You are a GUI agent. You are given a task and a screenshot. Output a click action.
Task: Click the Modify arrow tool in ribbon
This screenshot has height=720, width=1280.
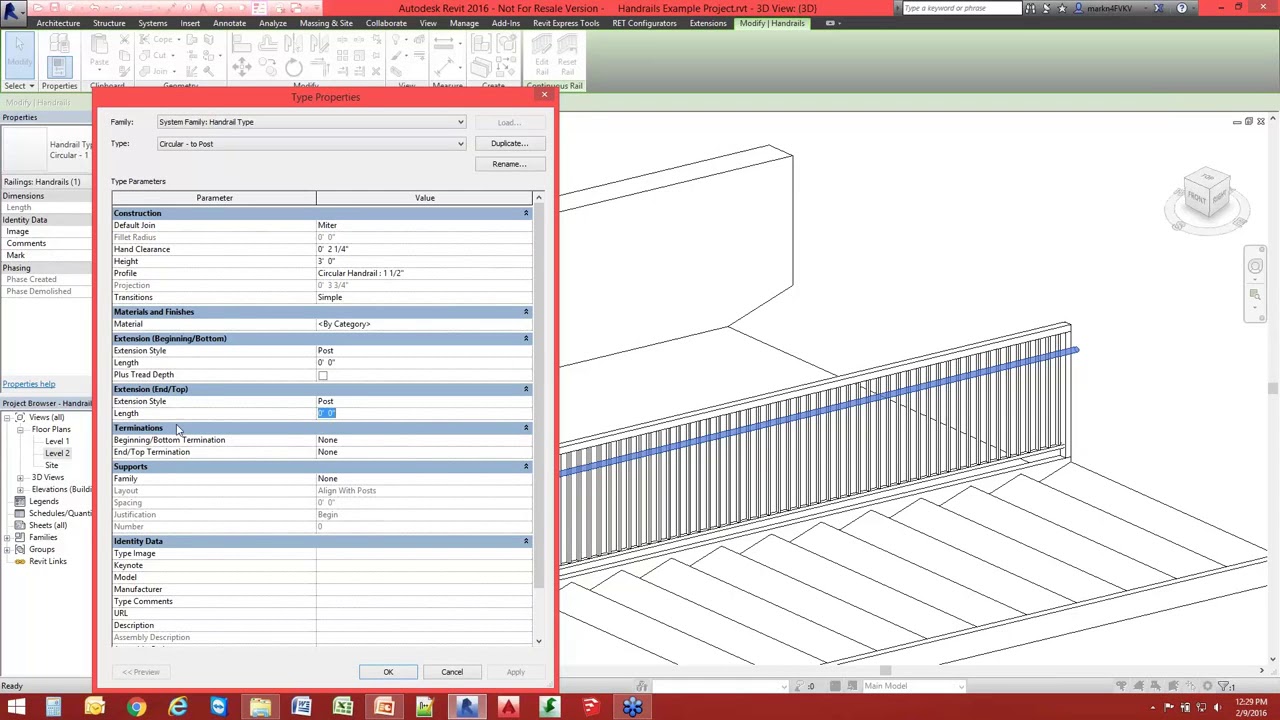(19, 54)
